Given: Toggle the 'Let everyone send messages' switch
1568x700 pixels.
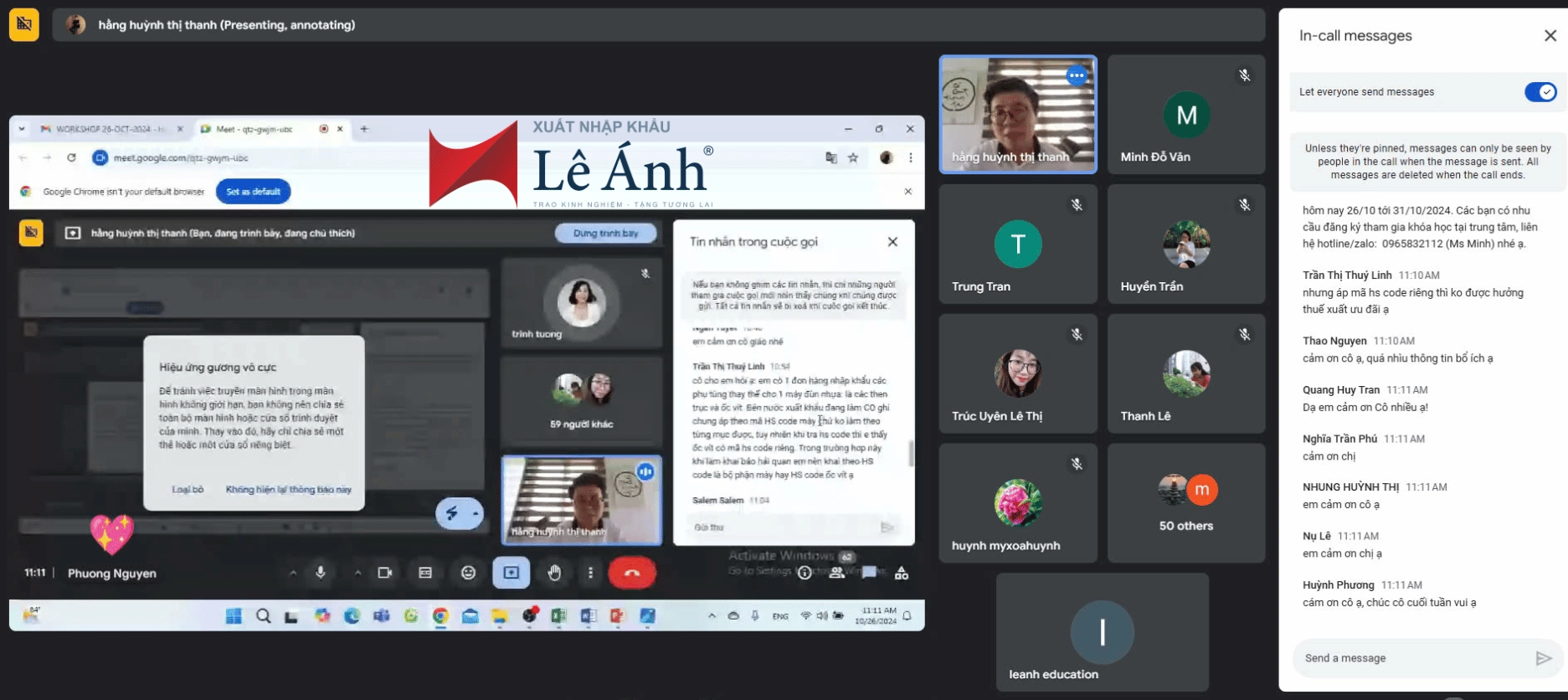Looking at the screenshot, I should 1540,92.
